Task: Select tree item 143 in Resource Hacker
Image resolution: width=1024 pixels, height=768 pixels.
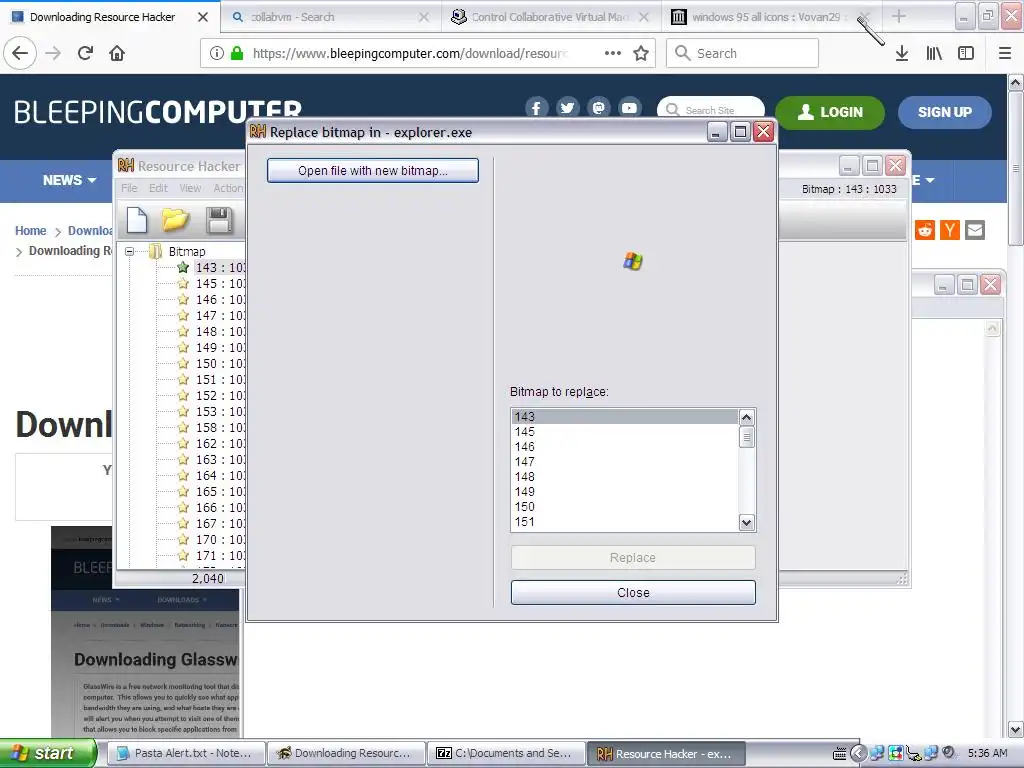Action: pos(219,267)
